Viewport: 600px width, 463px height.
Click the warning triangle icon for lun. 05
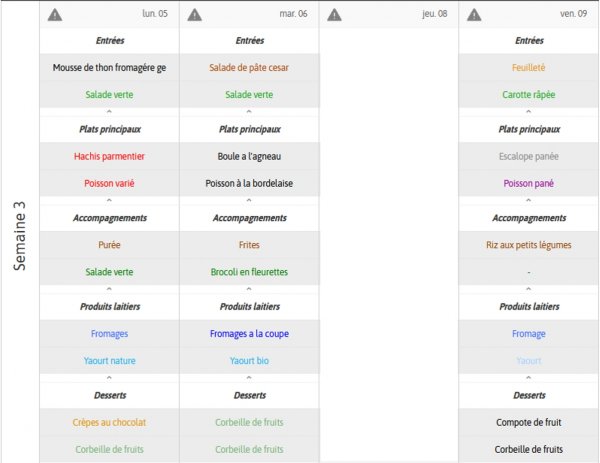point(55,15)
